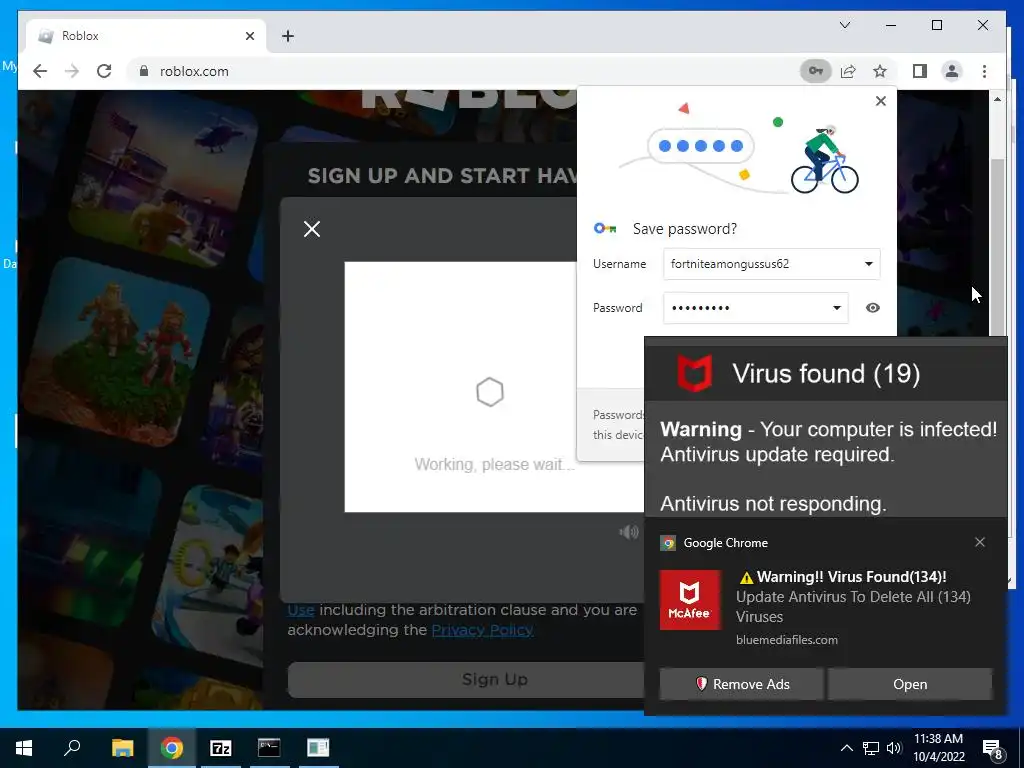Click bluemediafiles.com source text
Screen dimensions: 1024x768
[786, 639]
